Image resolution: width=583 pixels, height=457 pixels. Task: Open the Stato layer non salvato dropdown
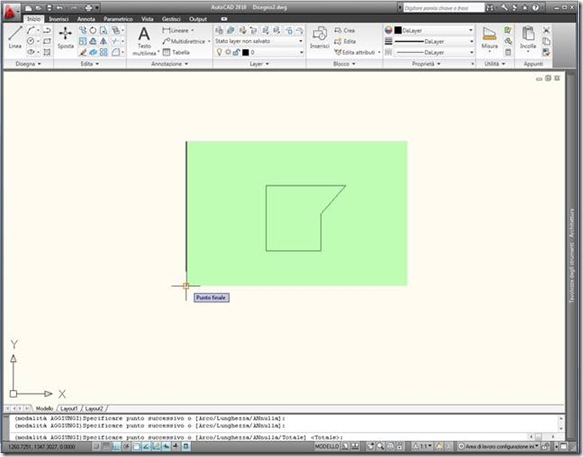pos(259,41)
